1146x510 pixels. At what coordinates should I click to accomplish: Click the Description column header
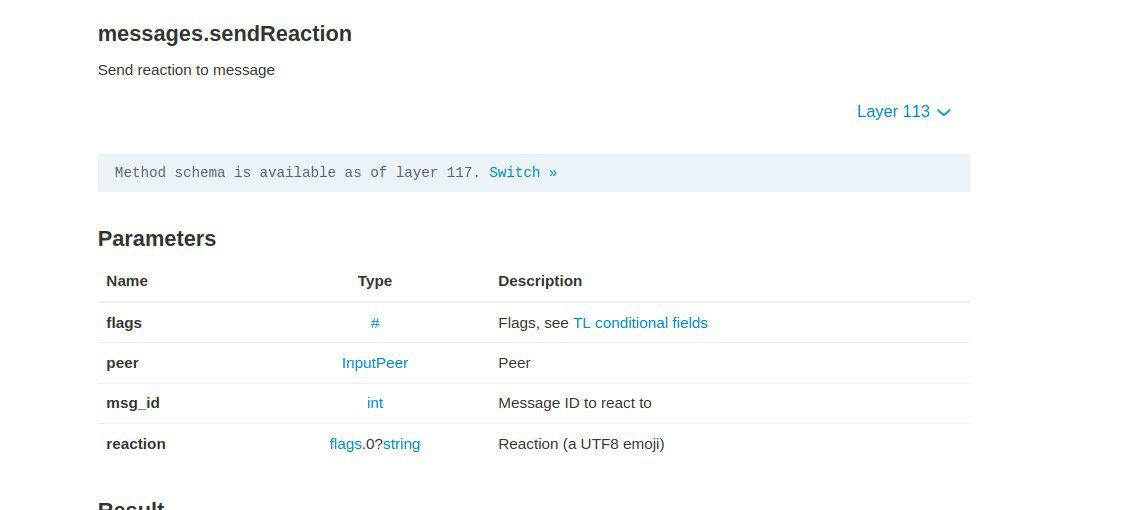540,281
